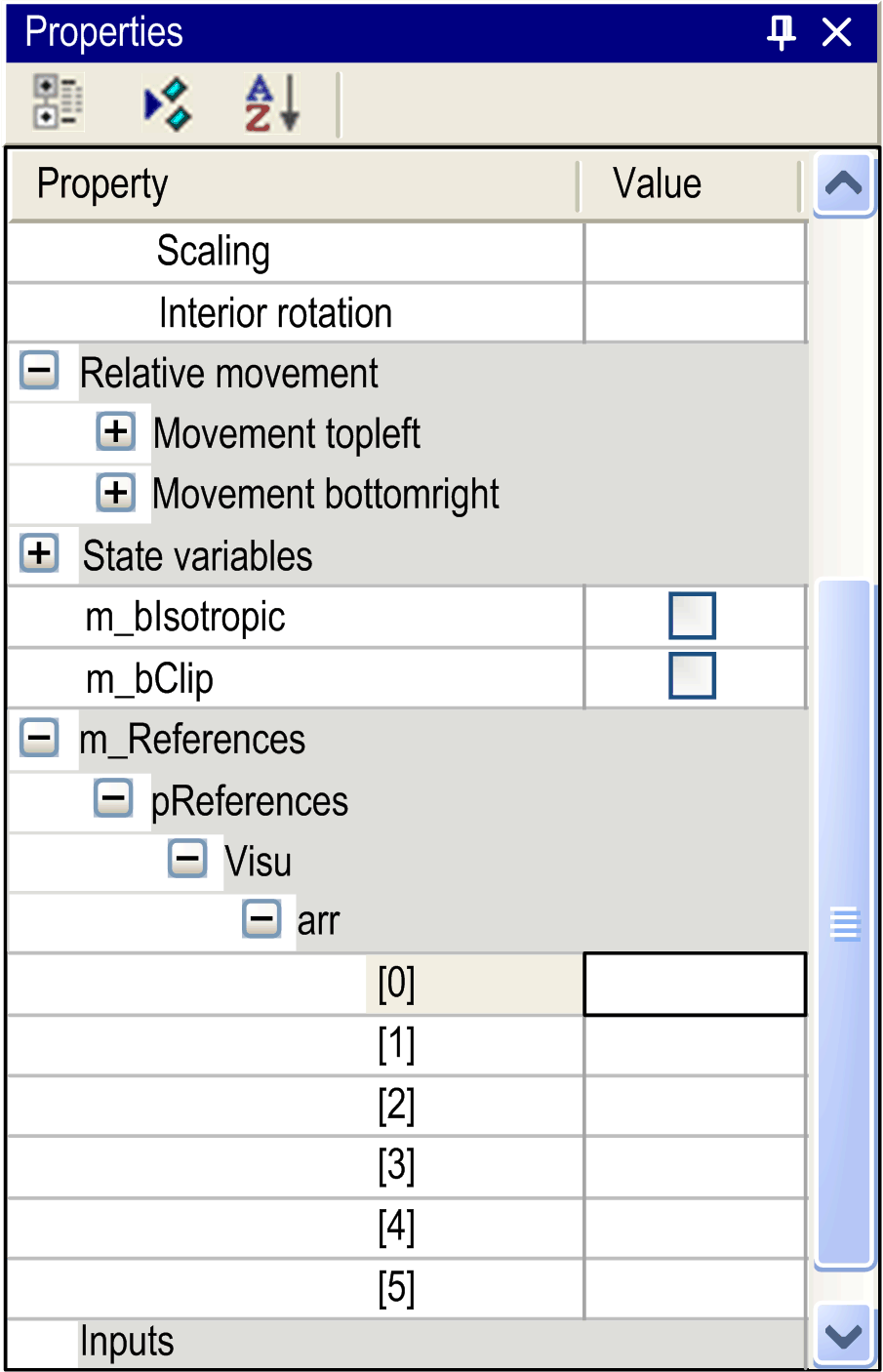Click the categorized view toolbar icon
Screen dimensions: 883x1372
(x=57, y=101)
